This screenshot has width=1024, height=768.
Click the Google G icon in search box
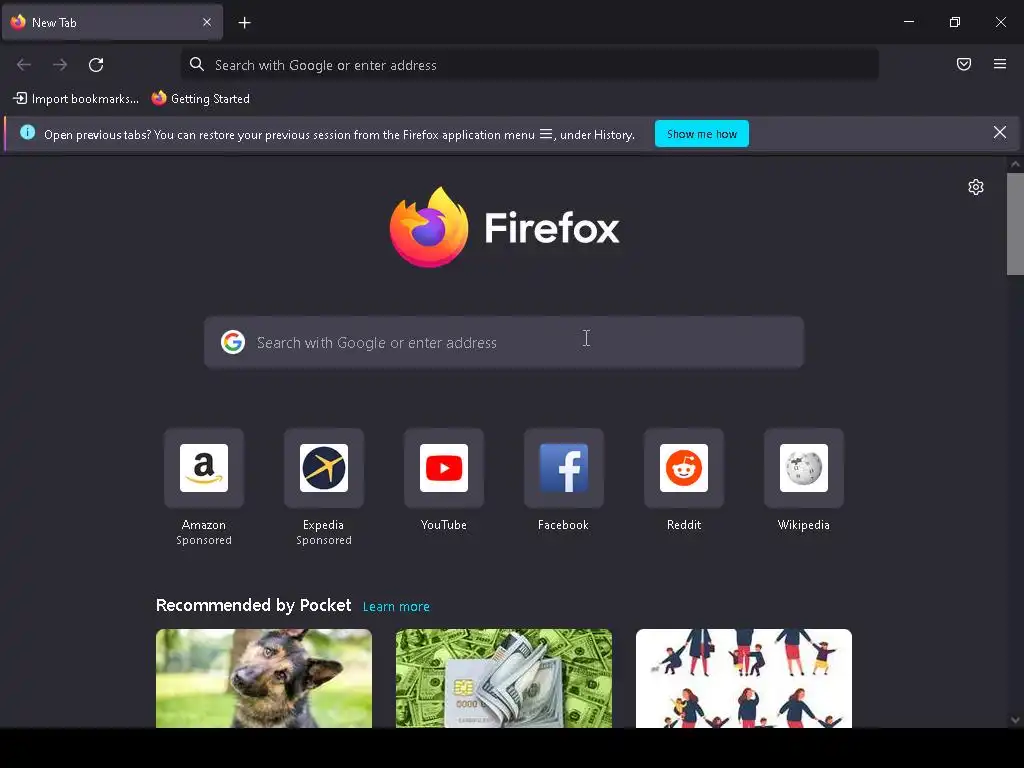tap(232, 342)
